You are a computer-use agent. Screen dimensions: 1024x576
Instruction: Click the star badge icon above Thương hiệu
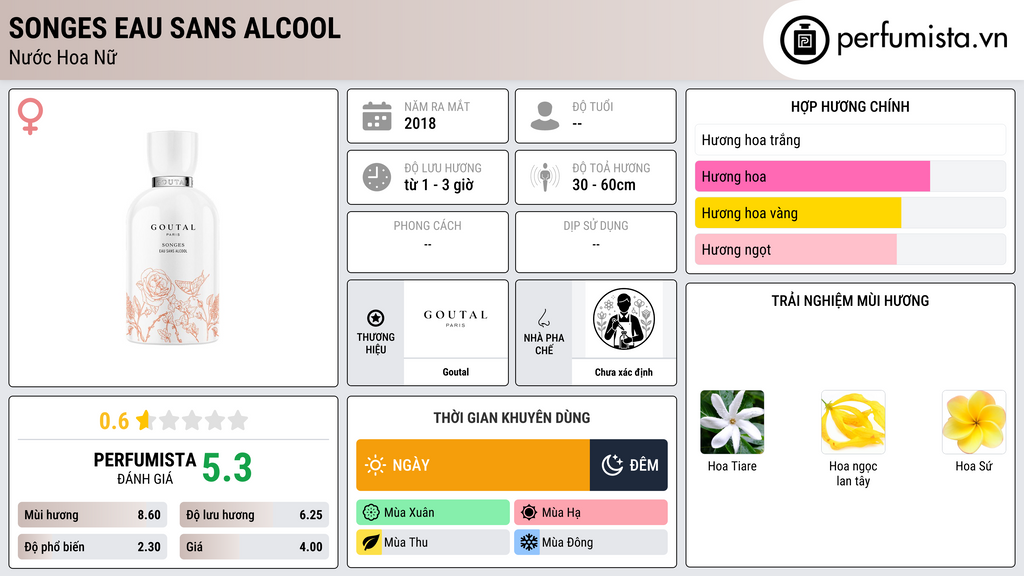(376, 318)
